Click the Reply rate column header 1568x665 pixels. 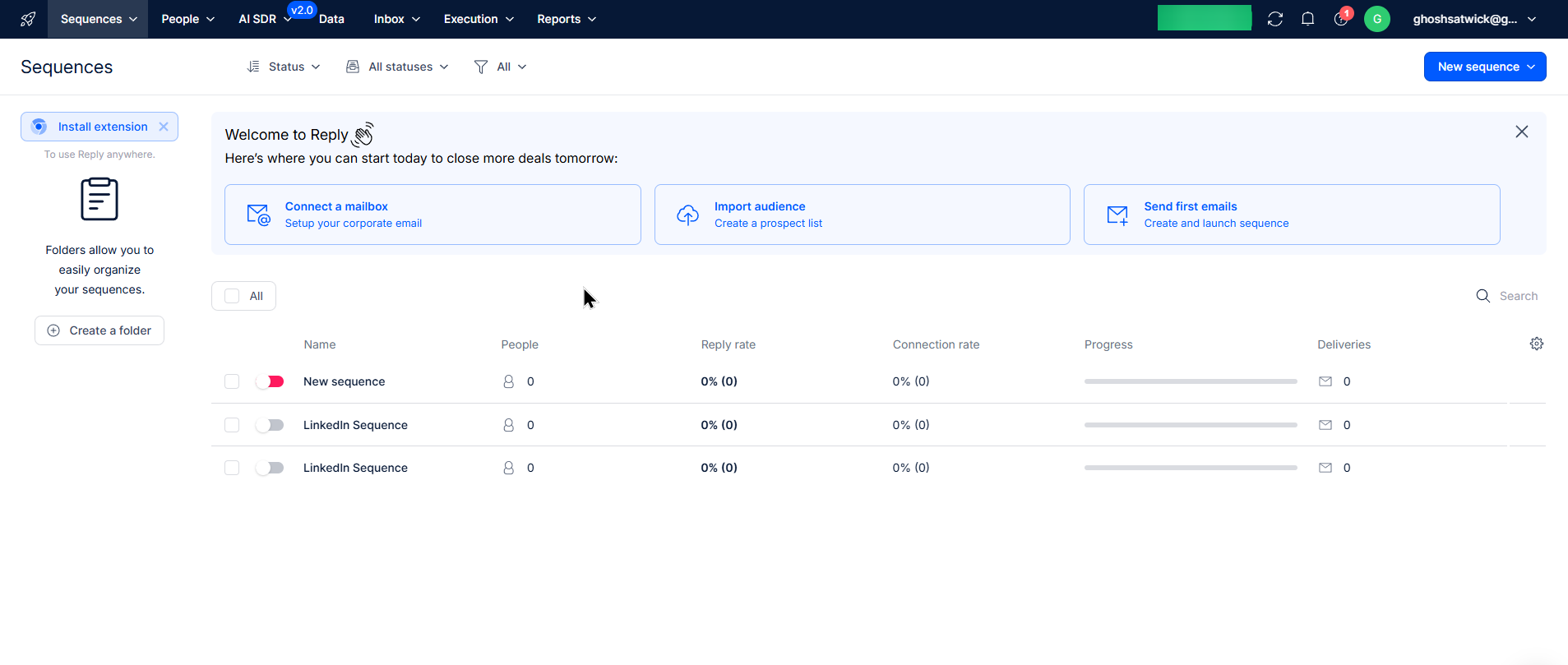point(728,344)
